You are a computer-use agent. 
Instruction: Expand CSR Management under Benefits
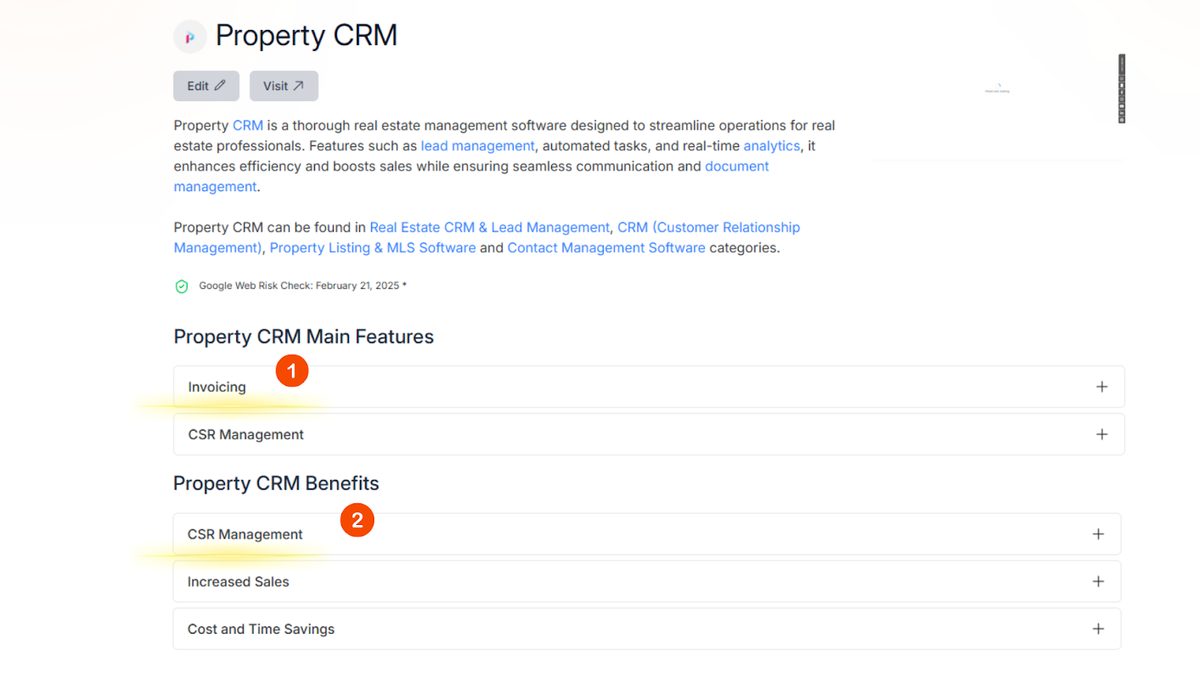coord(1098,534)
